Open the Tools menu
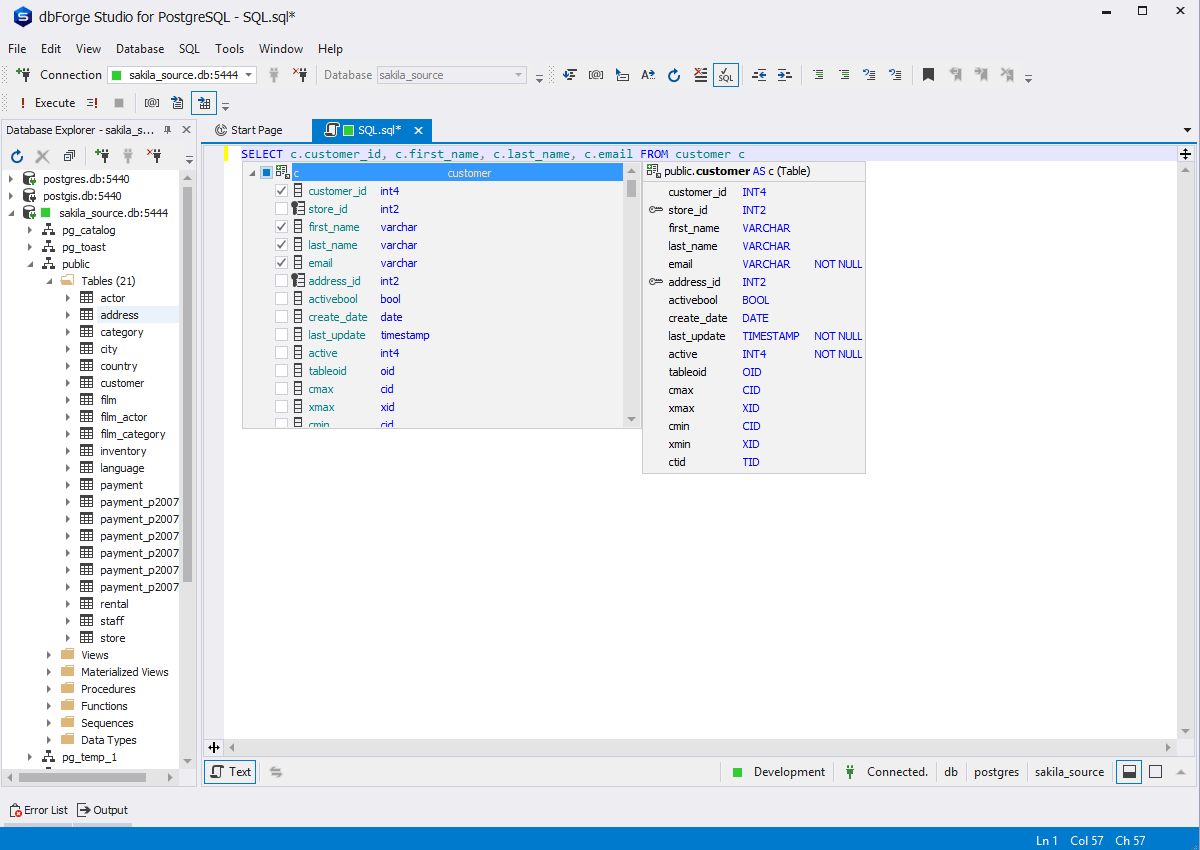This screenshot has height=850, width=1200. click(229, 48)
